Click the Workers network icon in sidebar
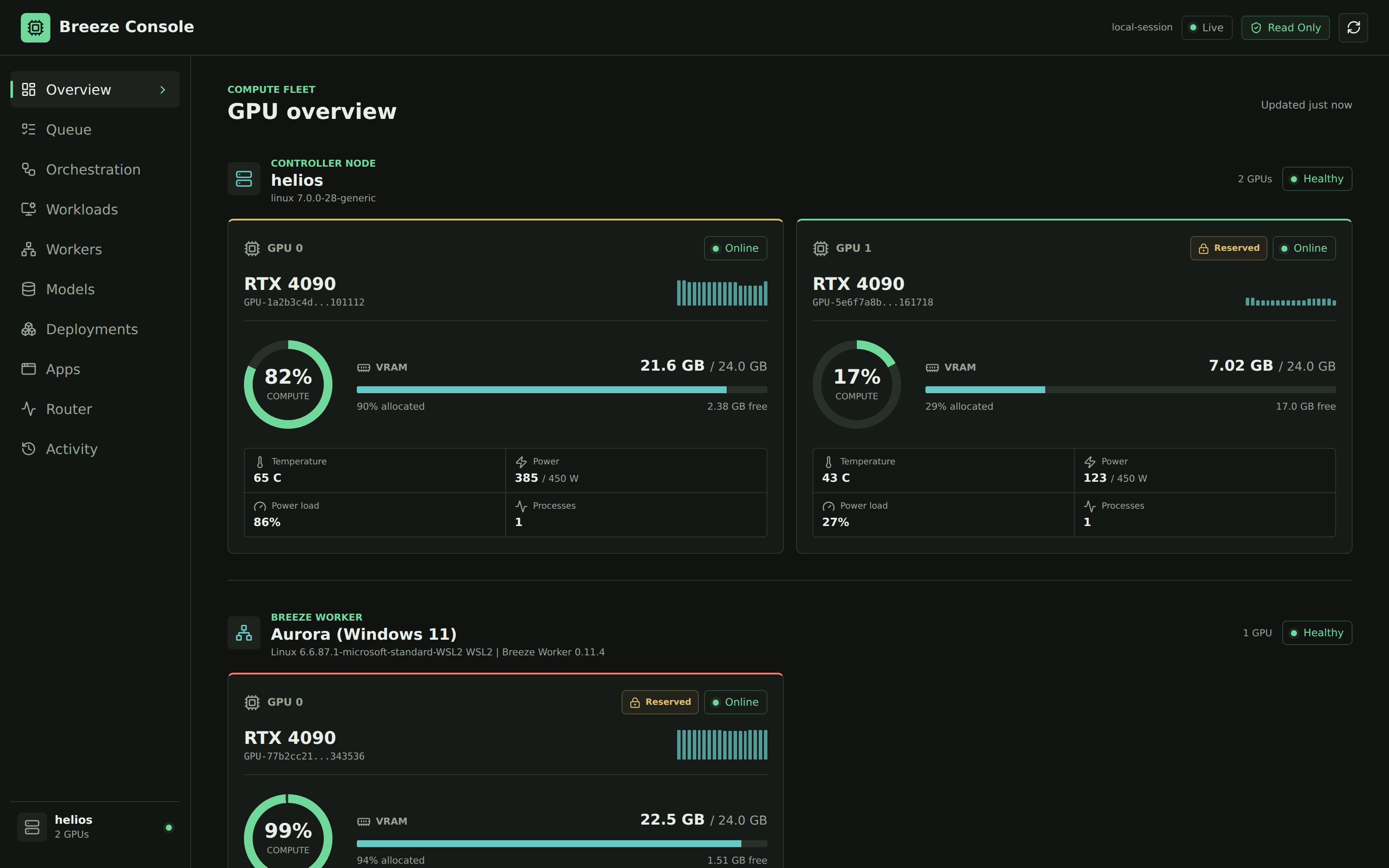 (29, 249)
